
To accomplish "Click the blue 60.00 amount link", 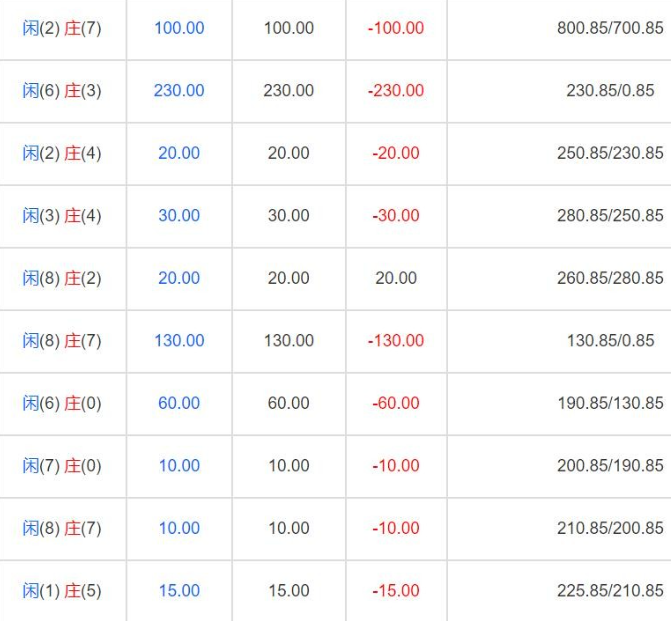I will click(179, 403).
